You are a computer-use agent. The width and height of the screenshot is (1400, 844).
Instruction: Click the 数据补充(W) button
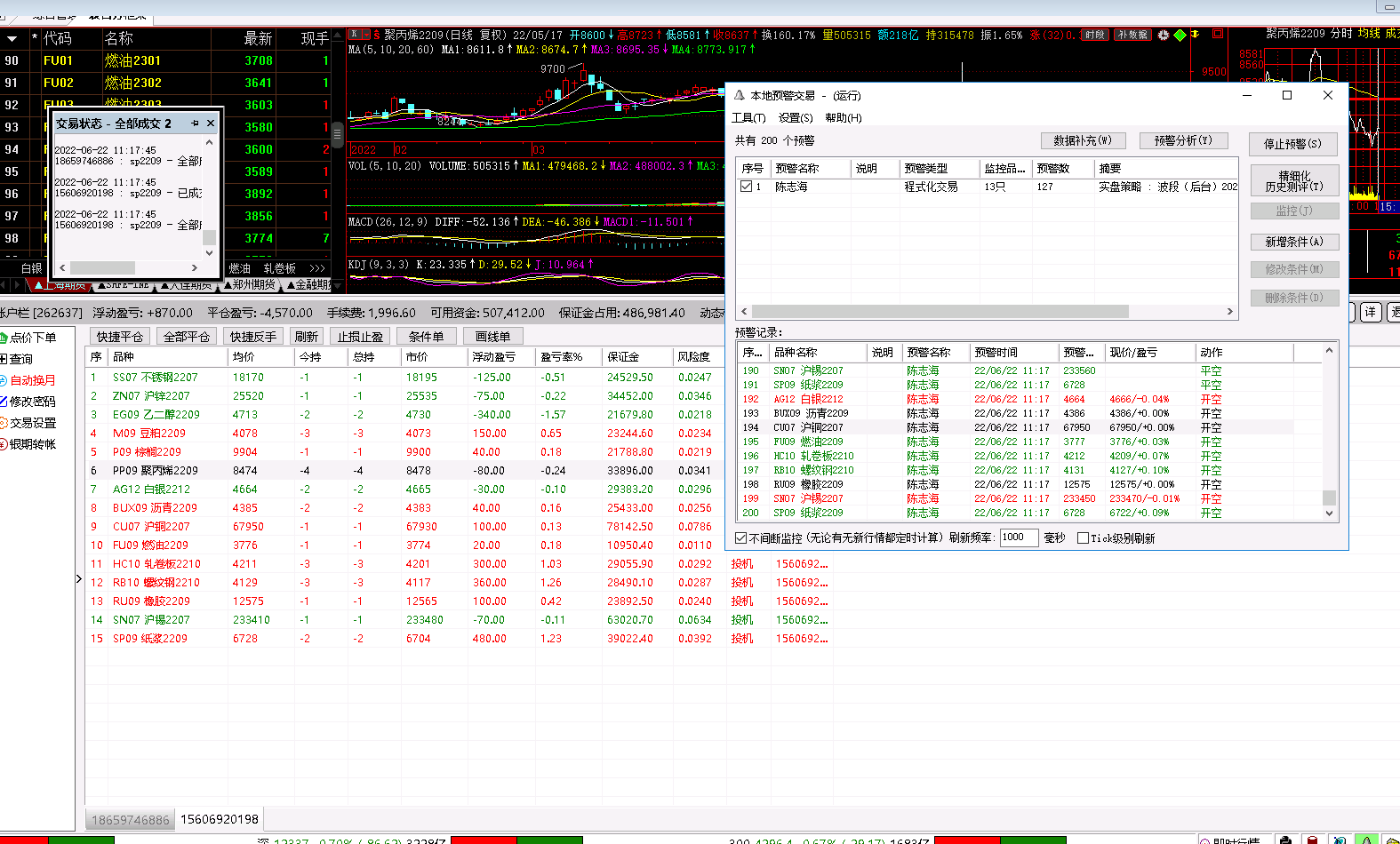click(x=1083, y=140)
